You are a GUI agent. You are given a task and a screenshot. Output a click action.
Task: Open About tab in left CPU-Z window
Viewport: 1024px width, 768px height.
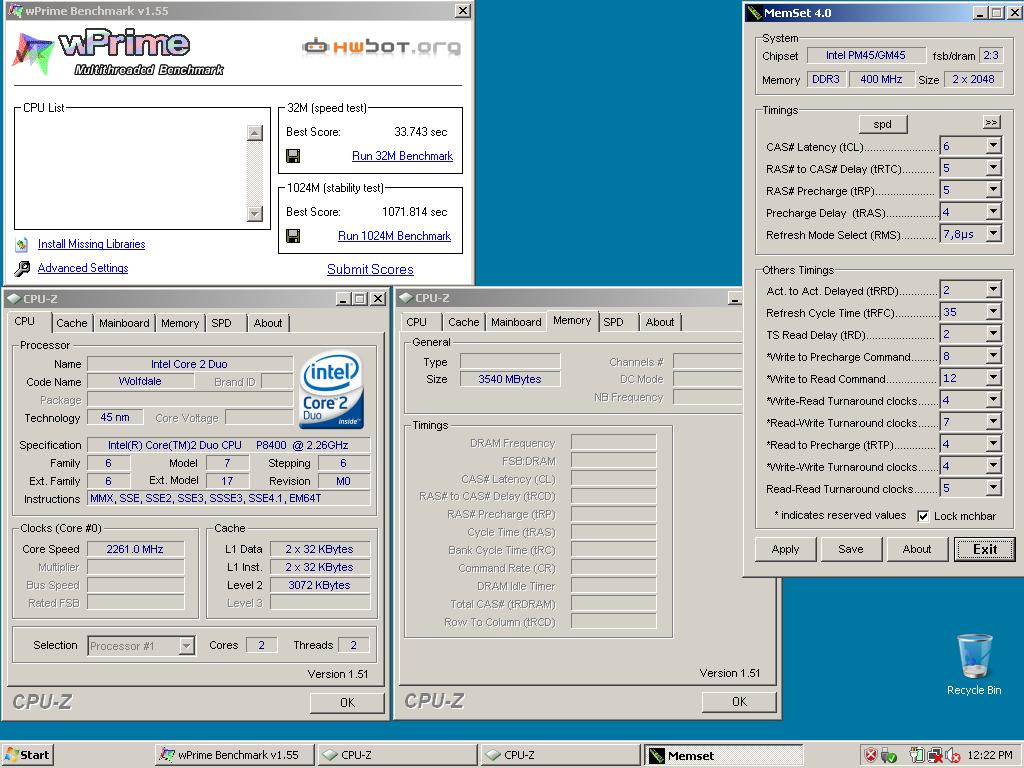(x=268, y=323)
